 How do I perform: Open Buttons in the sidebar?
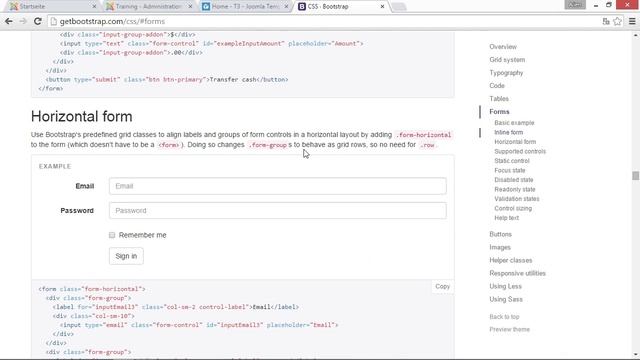coord(500,234)
